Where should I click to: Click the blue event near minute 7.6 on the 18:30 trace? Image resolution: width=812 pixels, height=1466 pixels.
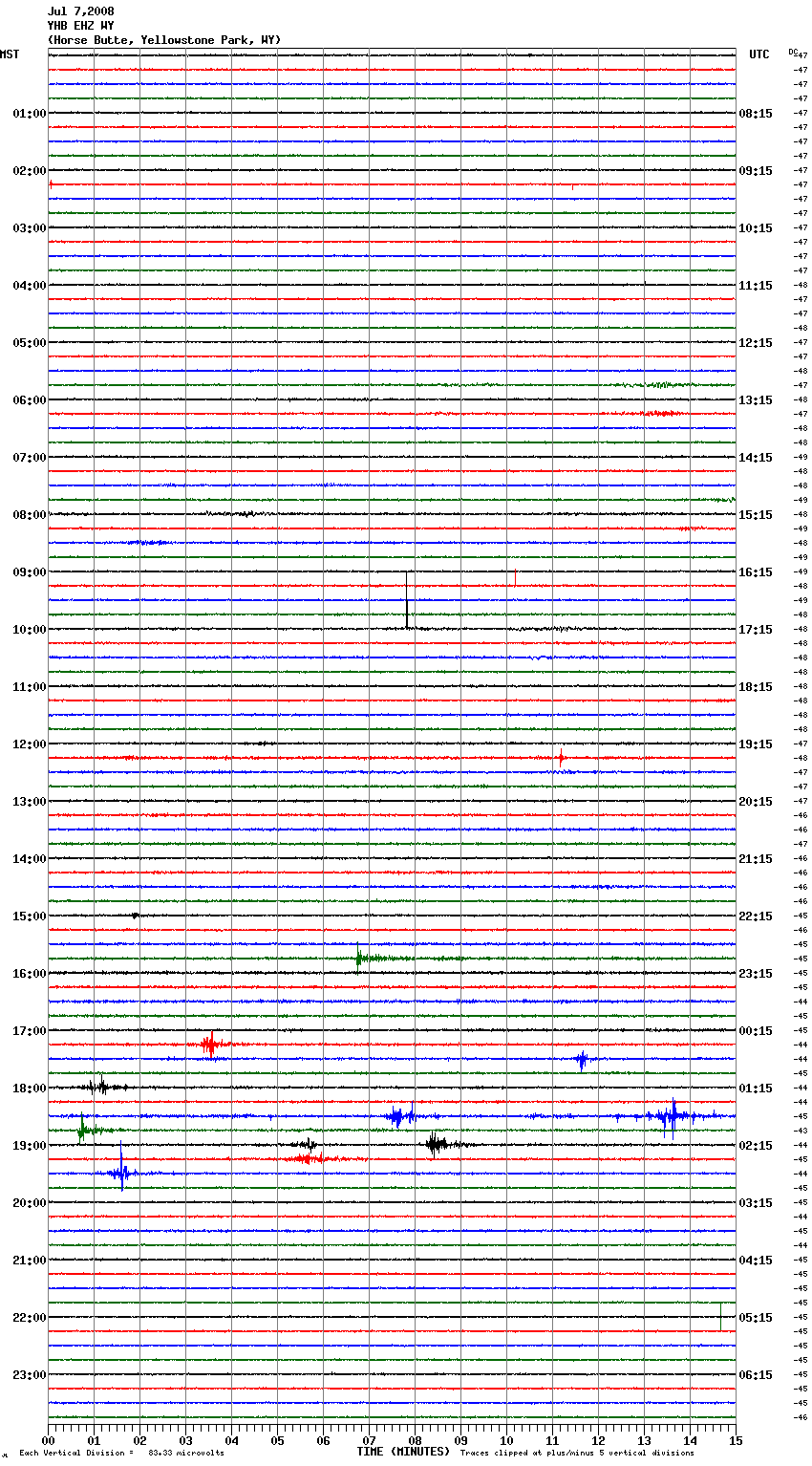pos(399,1115)
